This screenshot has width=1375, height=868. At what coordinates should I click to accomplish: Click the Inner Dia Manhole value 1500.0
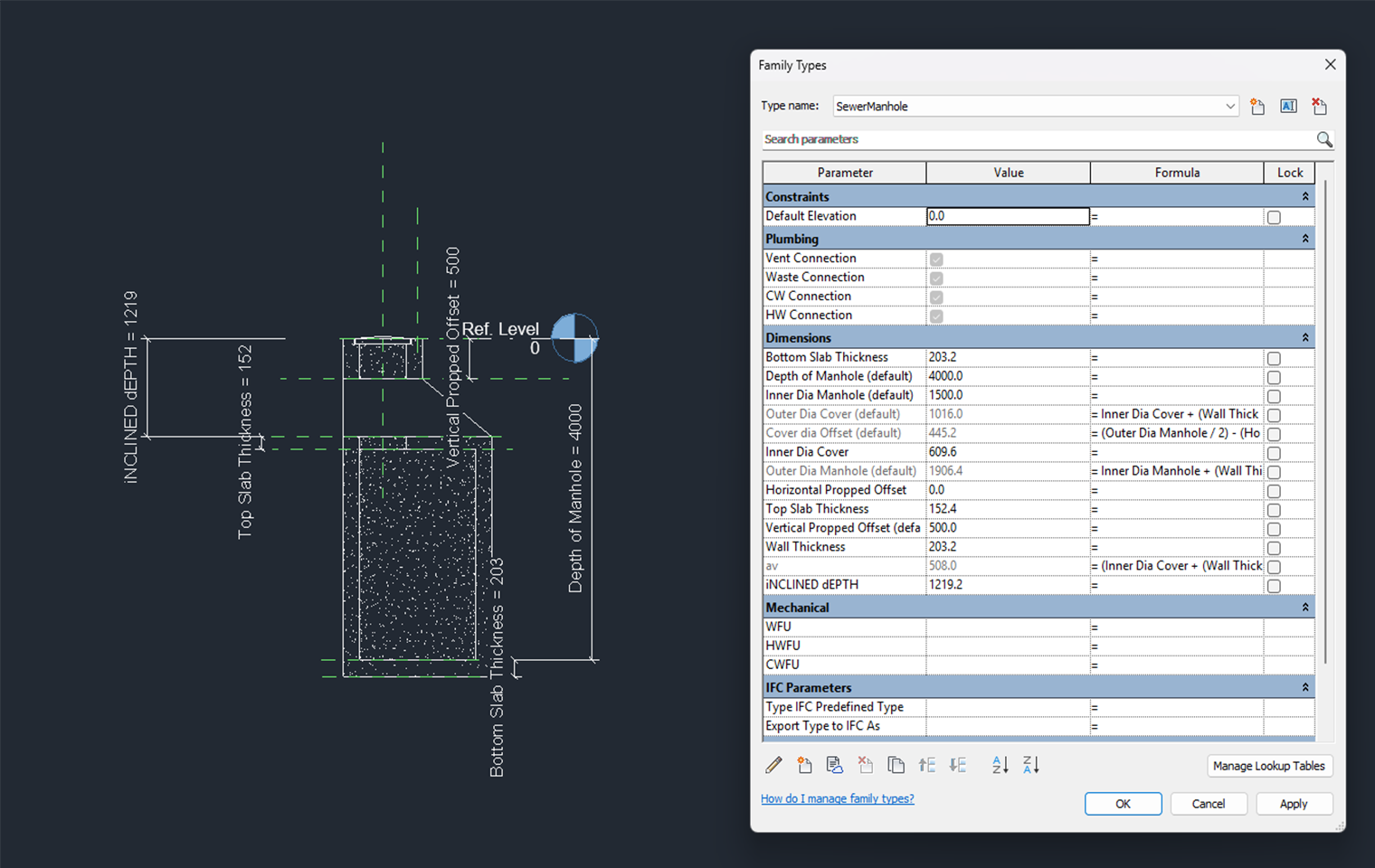(x=1008, y=395)
